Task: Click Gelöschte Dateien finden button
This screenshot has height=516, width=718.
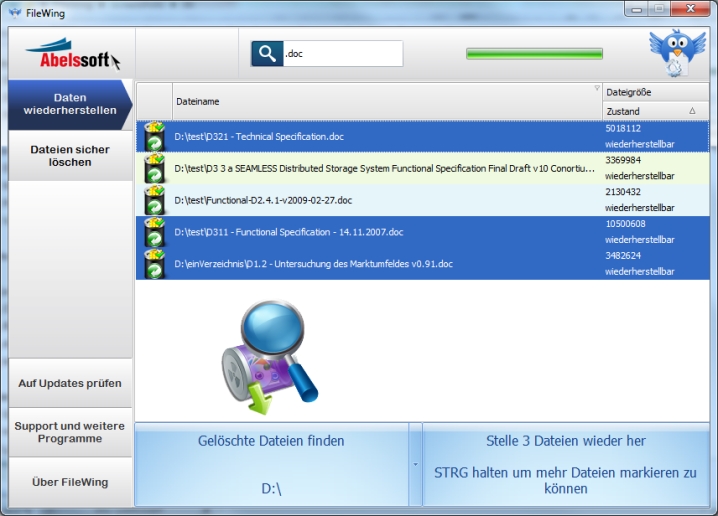Action: pyautogui.click(x=271, y=464)
